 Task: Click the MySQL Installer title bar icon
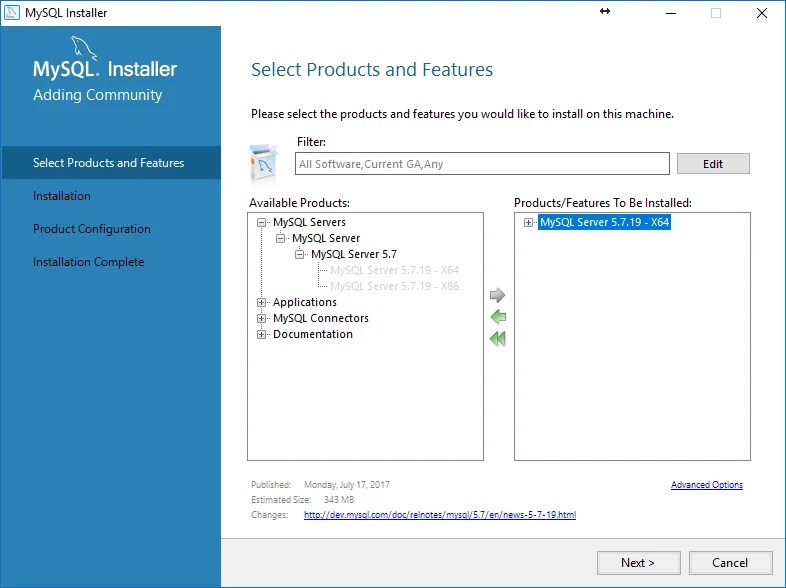[x=12, y=13]
